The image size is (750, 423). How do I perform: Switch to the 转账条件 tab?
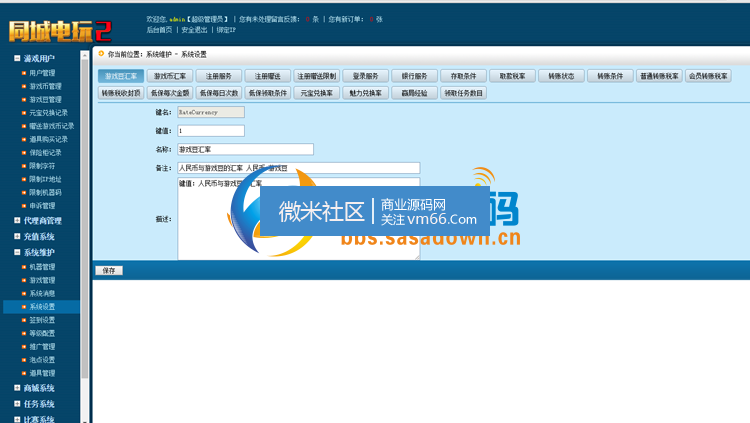pyautogui.click(x=610, y=76)
